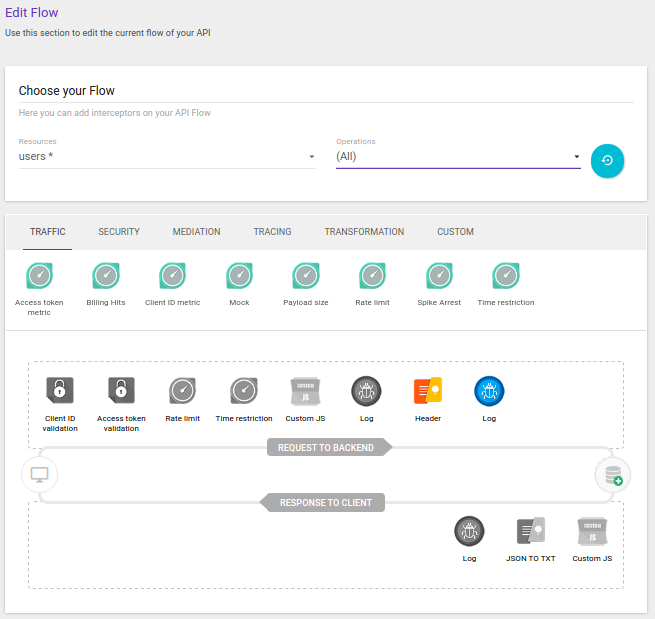
Task: Pick the Mock interceptor icon
Action: click(239, 276)
